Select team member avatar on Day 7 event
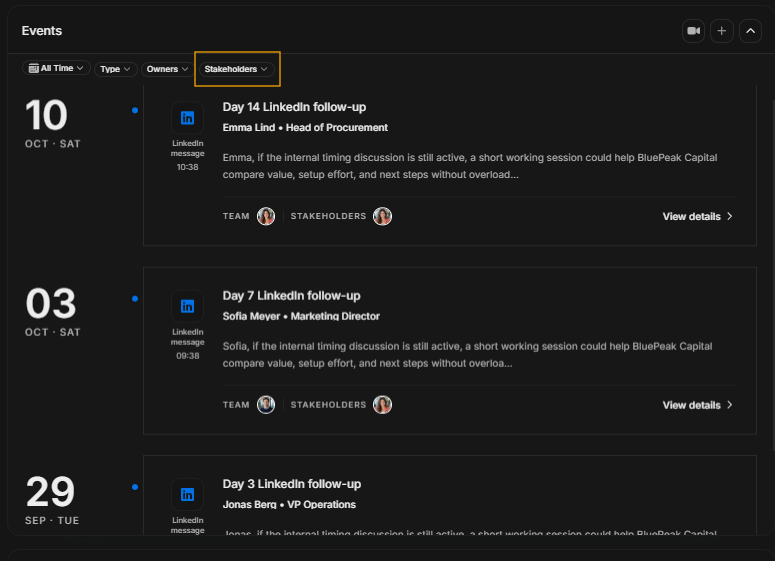The image size is (775, 561). (x=266, y=405)
